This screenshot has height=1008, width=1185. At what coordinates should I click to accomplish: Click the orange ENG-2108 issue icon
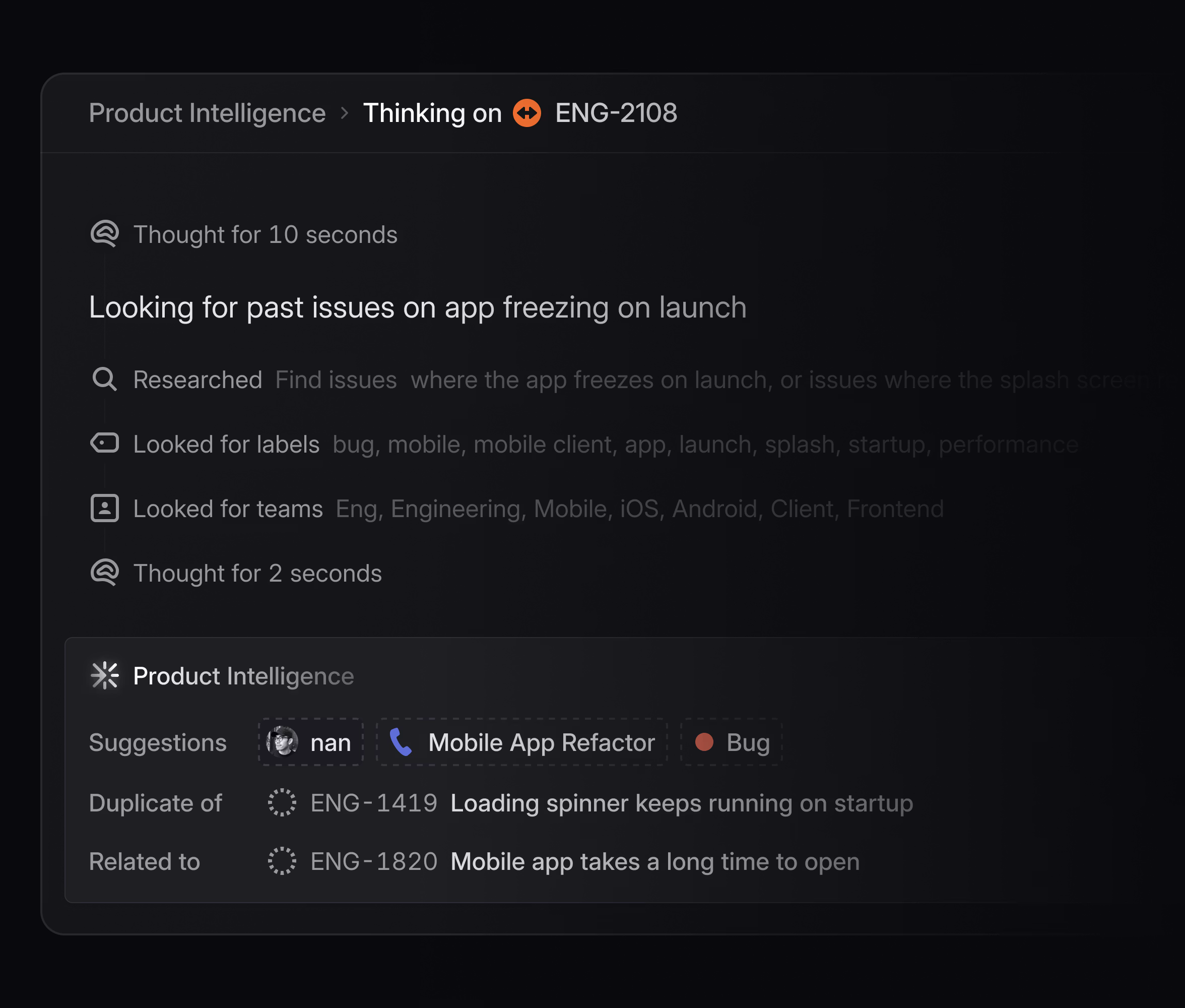[x=527, y=113]
